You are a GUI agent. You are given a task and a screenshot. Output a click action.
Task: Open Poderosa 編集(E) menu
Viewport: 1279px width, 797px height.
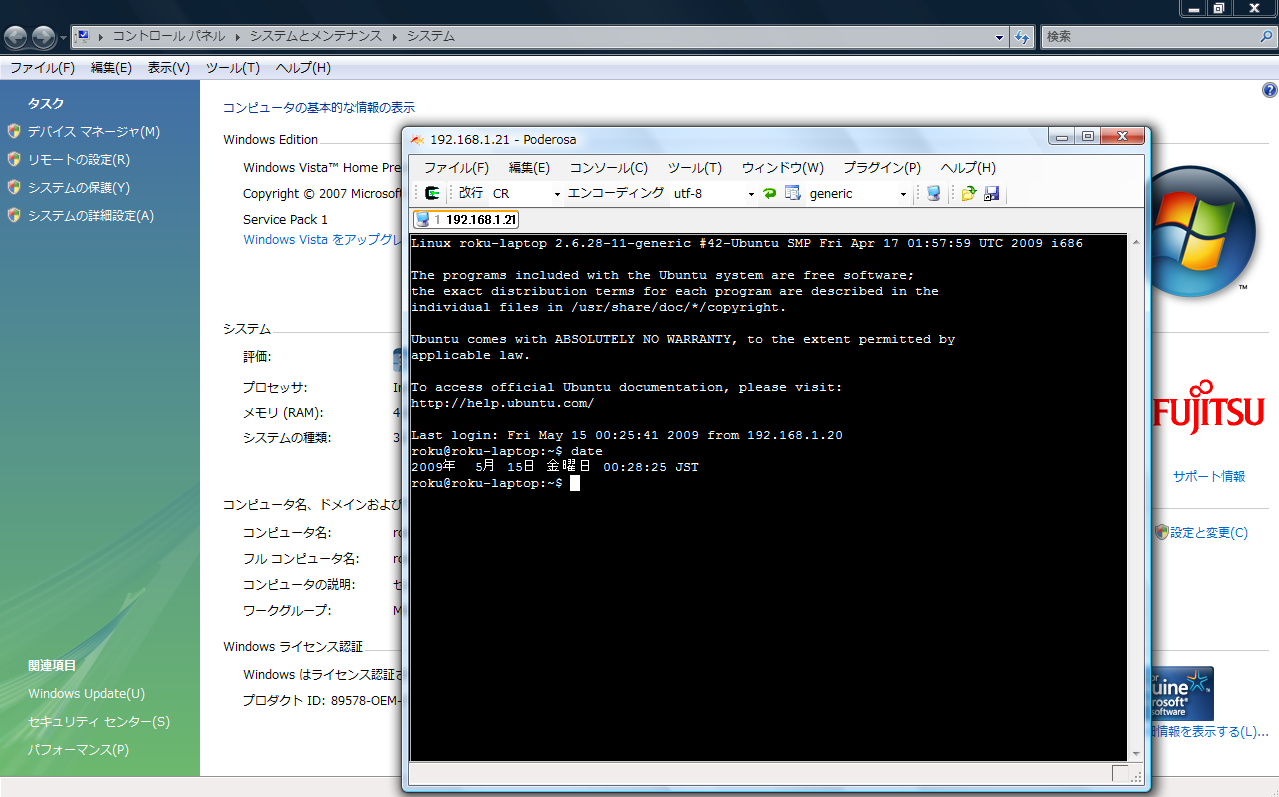pos(529,167)
